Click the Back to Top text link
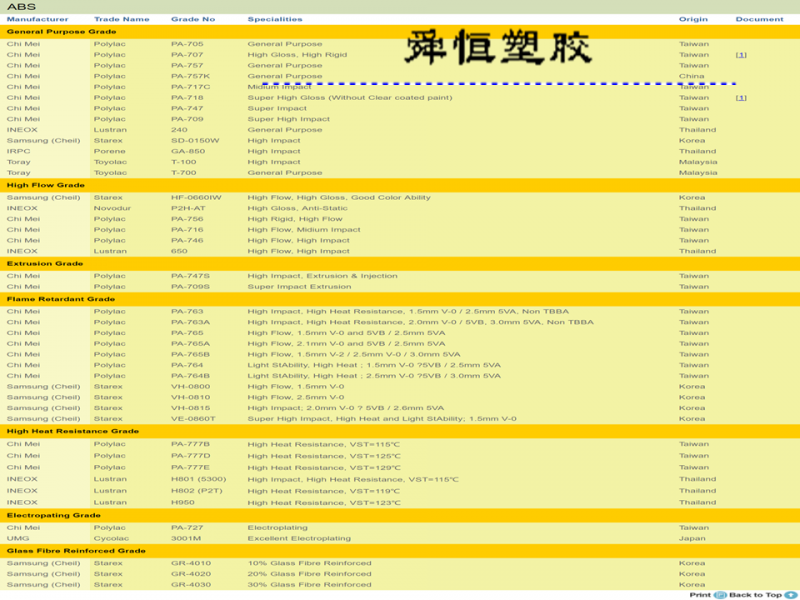This screenshot has width=800, height=600. point(756,595)
